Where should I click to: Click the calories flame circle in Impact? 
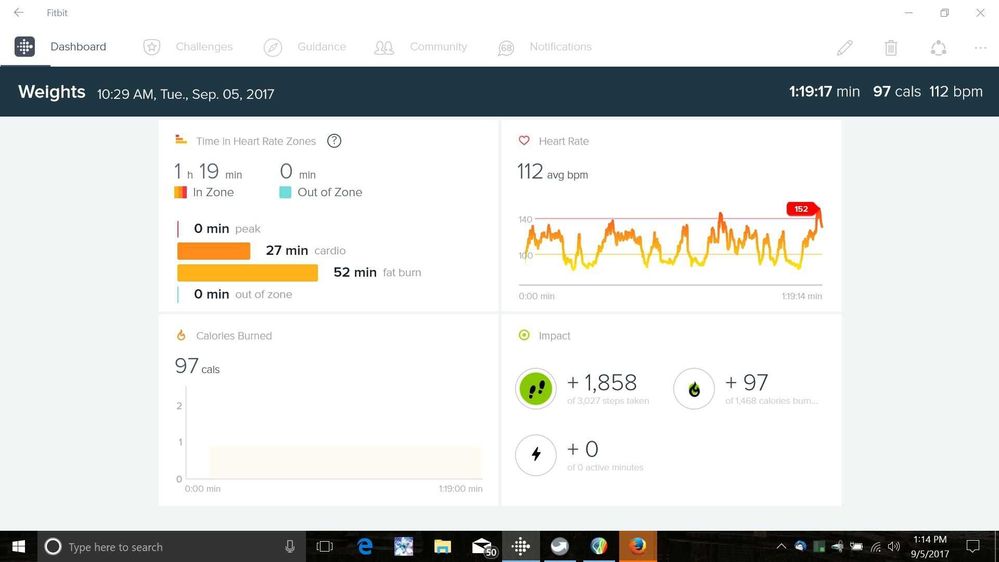pos(694,389)
